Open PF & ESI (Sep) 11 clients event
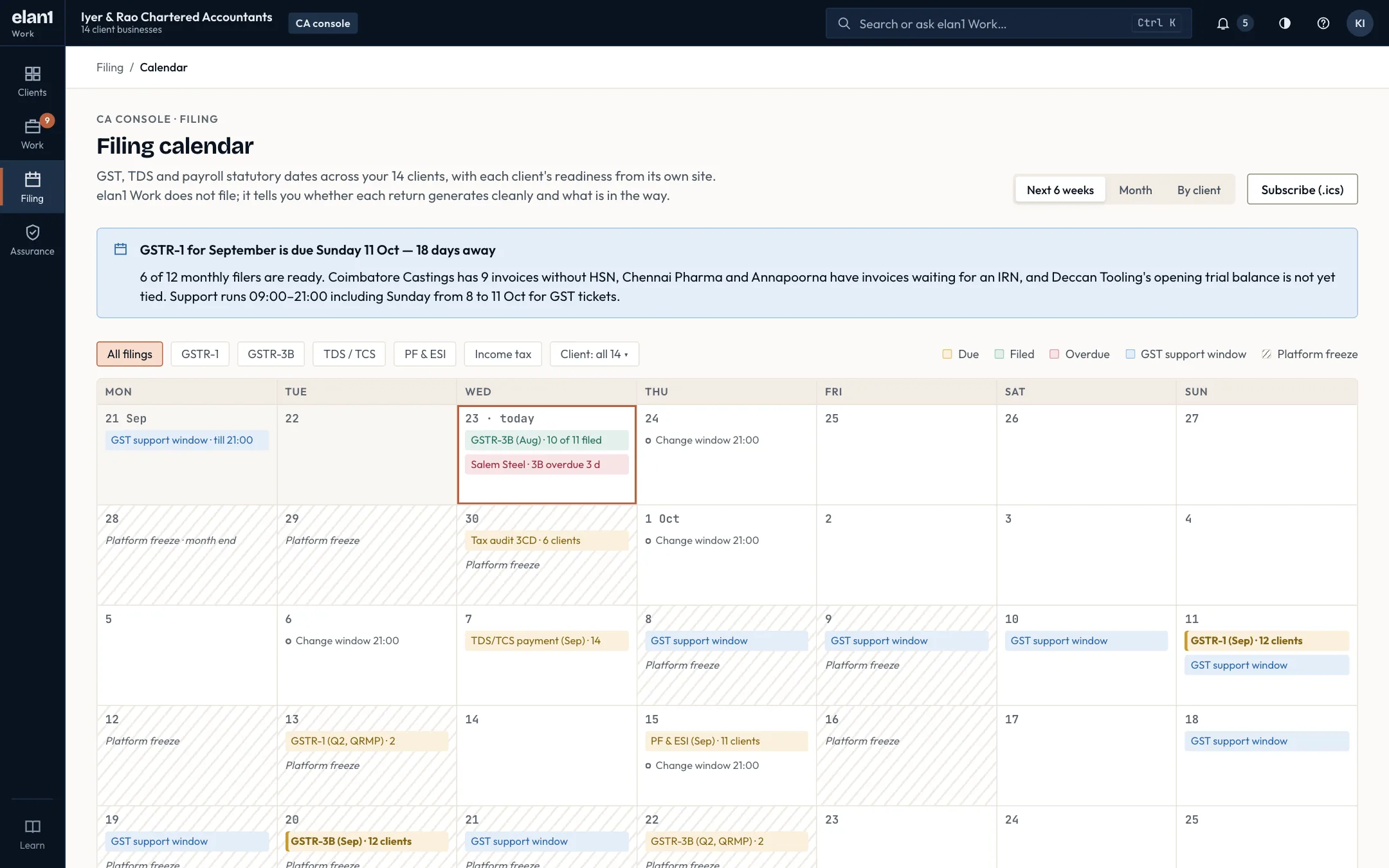 point(727,741)
